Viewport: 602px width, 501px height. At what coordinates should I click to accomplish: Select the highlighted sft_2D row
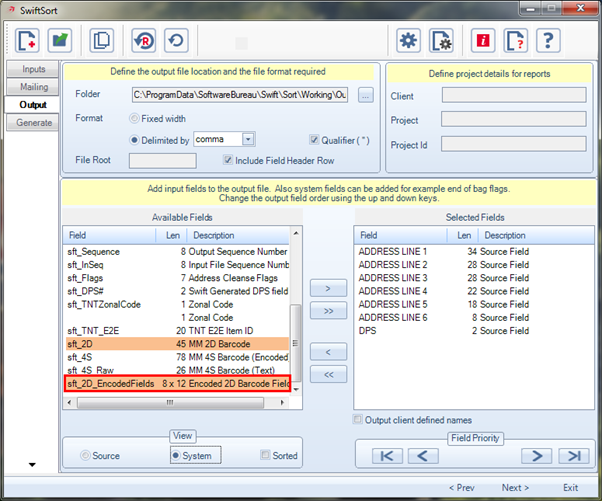click(177, 344)
